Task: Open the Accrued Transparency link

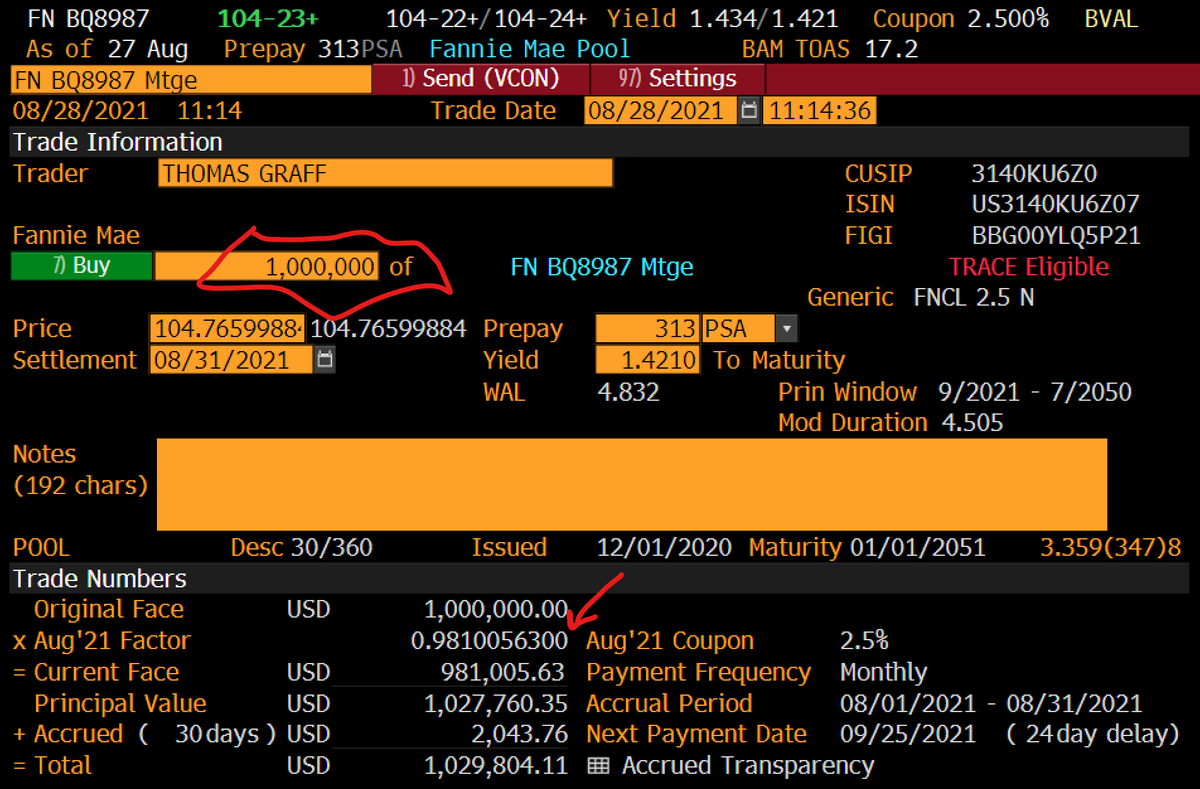Action: click(748, 766)
